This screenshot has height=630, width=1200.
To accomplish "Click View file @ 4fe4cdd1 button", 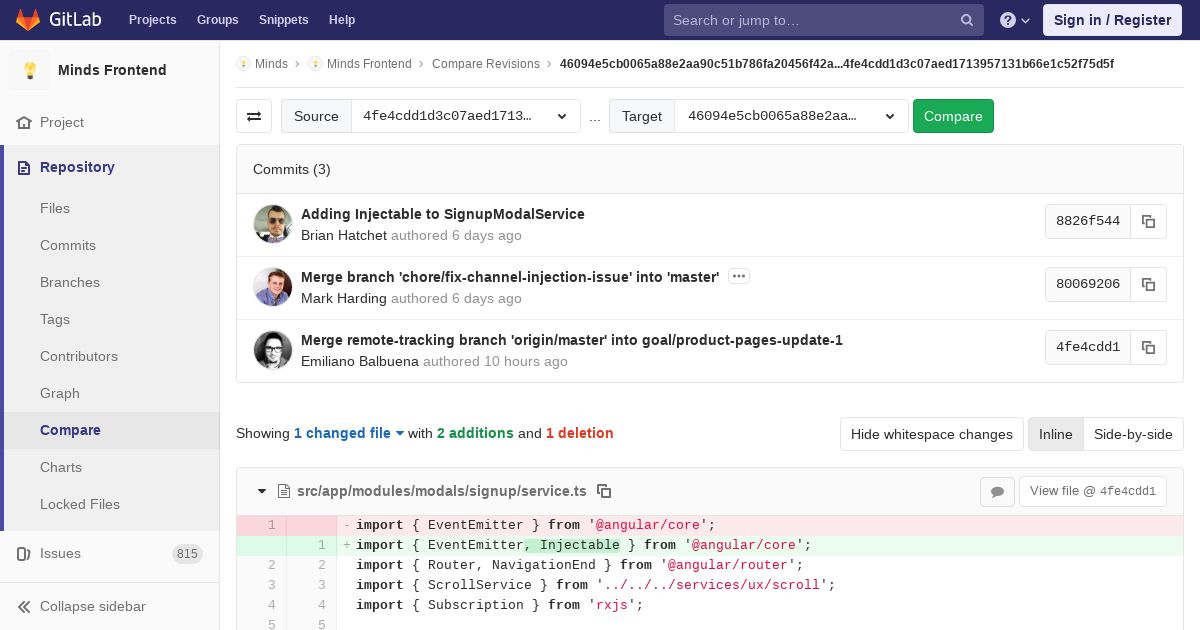I will 1093,491.
